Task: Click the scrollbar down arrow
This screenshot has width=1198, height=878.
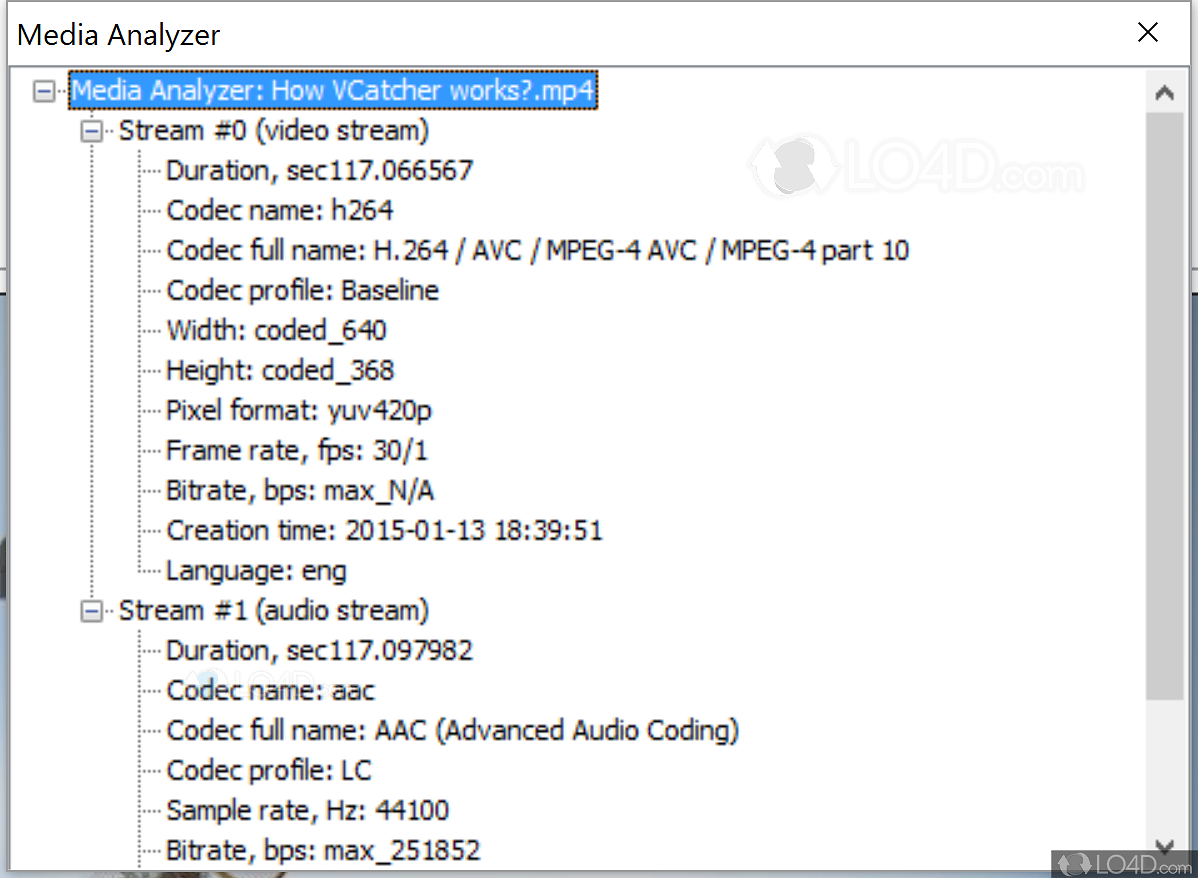Action: [x=1164, y=846]
